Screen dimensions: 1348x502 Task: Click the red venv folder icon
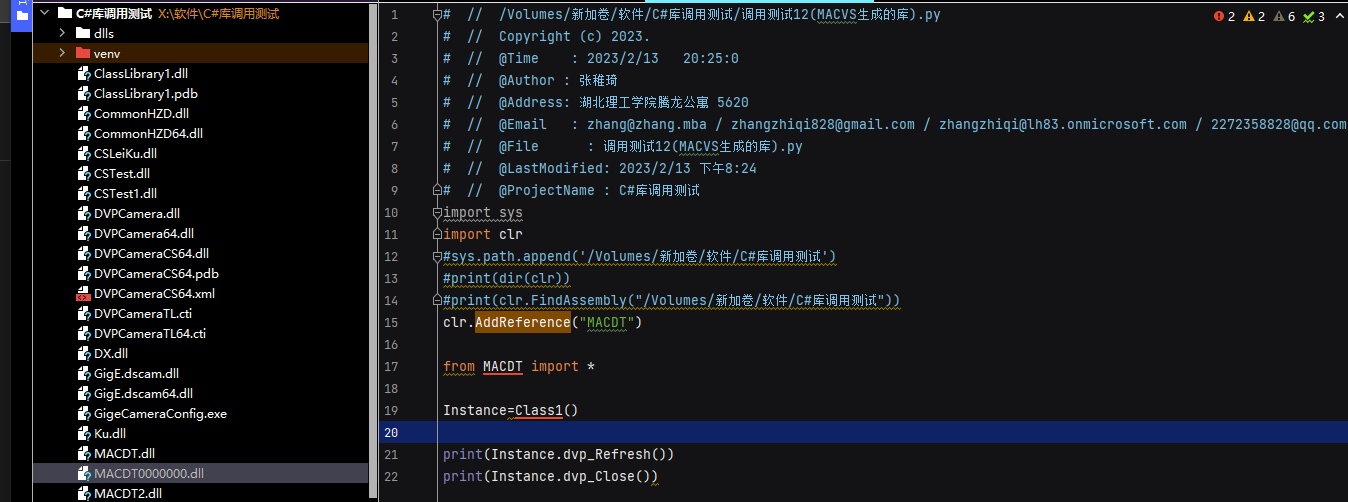tap(83, 53)
